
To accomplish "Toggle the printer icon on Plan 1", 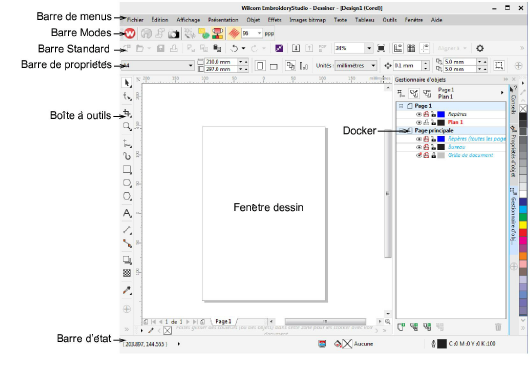I will [x=426, y=122].
